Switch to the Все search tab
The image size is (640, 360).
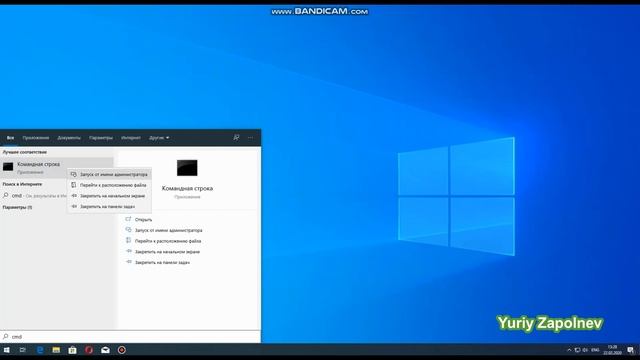[x=10, y=138]
